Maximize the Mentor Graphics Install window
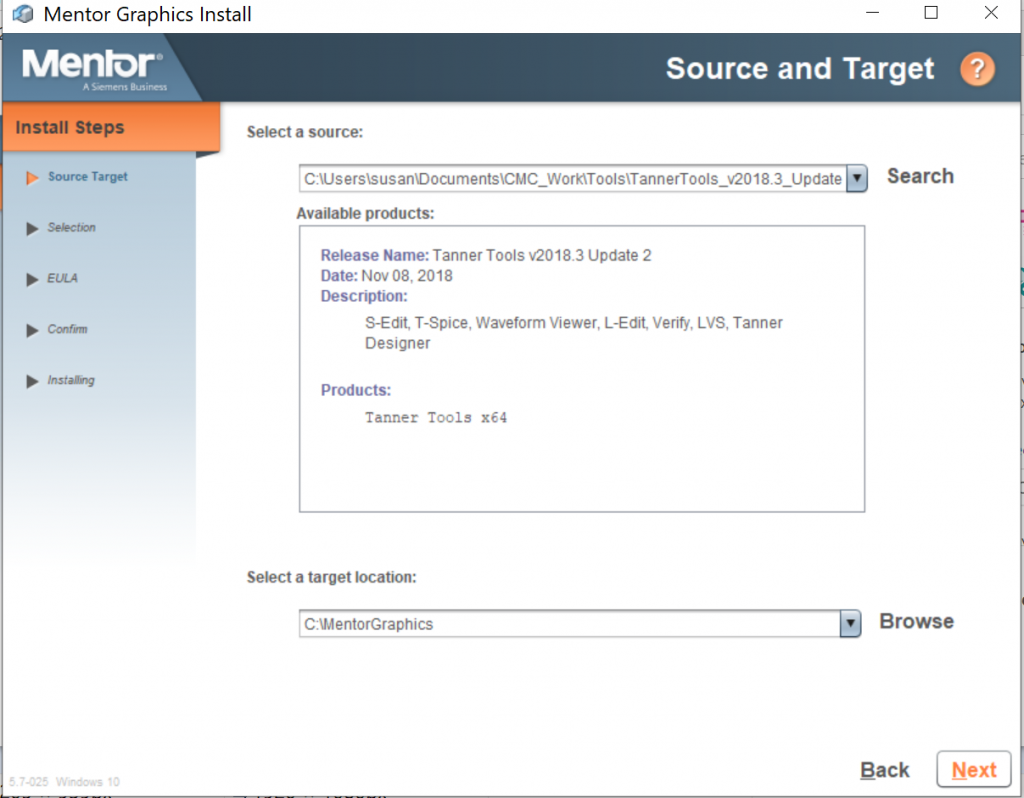This screenshot has width=1024, height=798. click(931, 13)
